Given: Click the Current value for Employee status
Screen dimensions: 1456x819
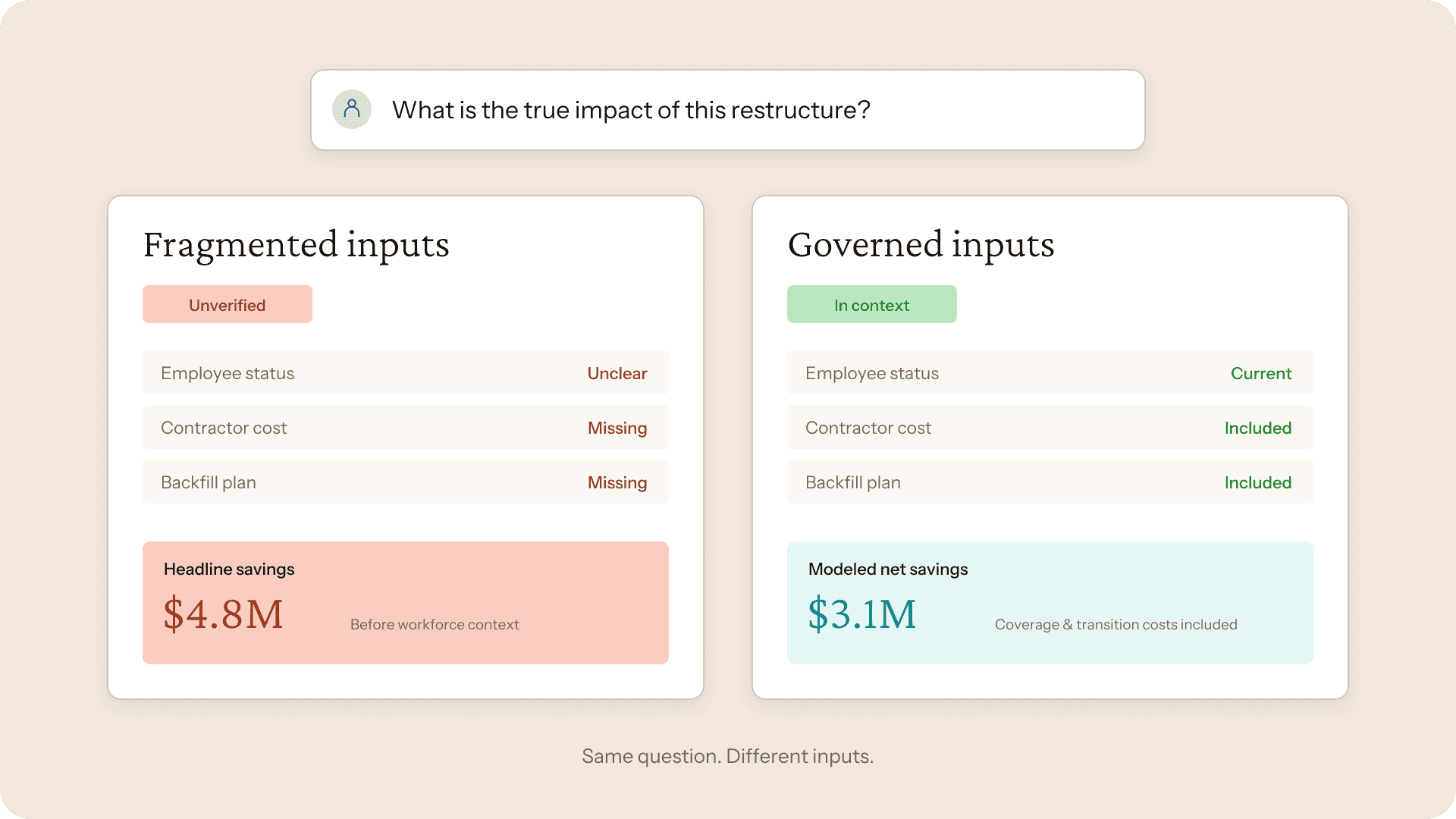Looking at the screenshot, I should (1261, 373).
